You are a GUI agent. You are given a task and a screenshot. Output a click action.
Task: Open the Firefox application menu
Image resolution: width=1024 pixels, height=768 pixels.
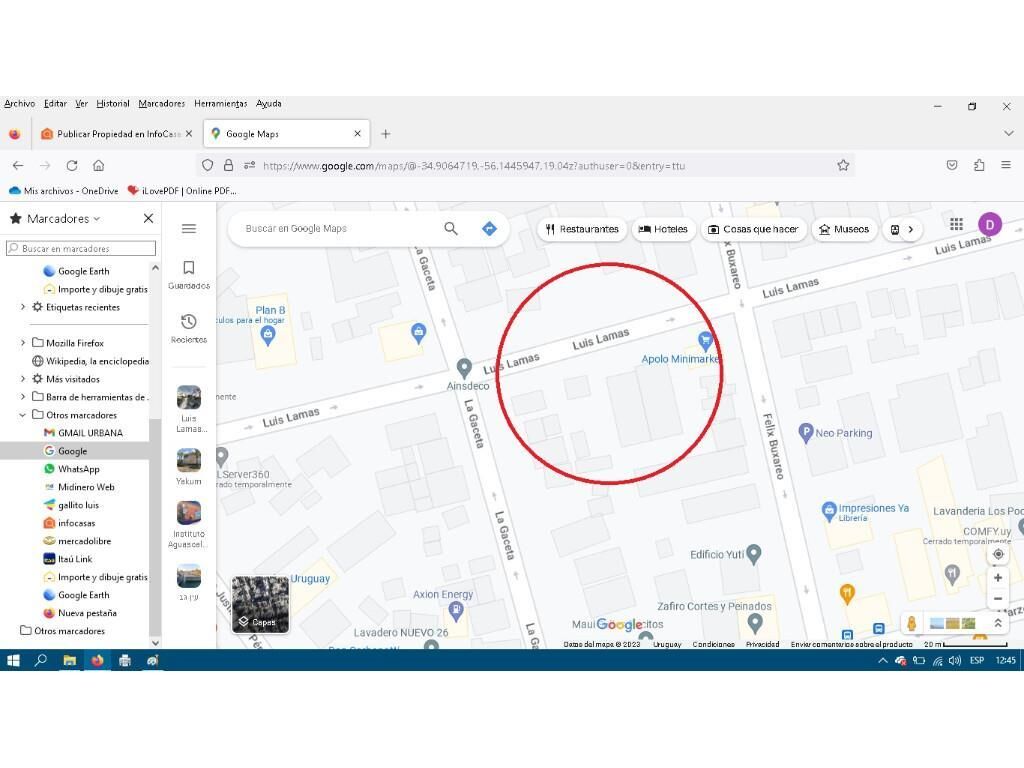click(1006, 165)
